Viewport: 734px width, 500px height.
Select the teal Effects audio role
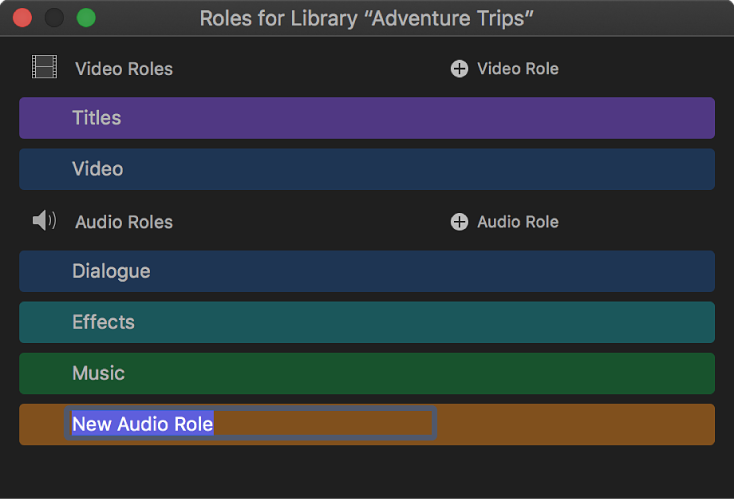coord(366,322)
